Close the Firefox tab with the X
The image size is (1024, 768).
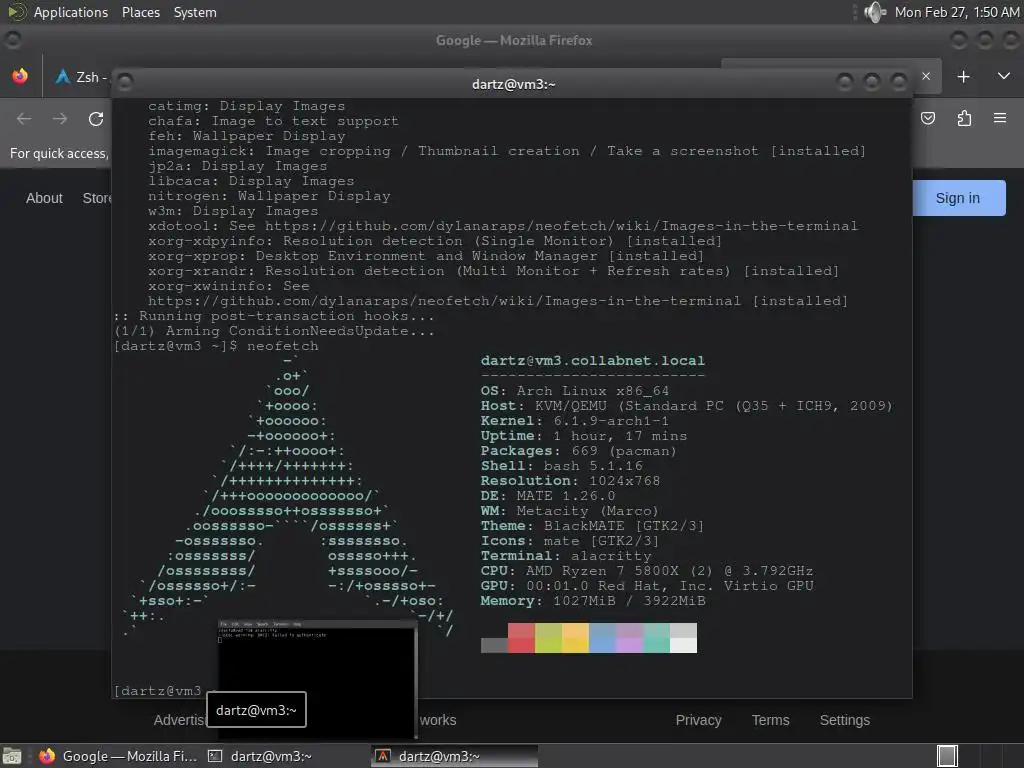click(925, 76)
